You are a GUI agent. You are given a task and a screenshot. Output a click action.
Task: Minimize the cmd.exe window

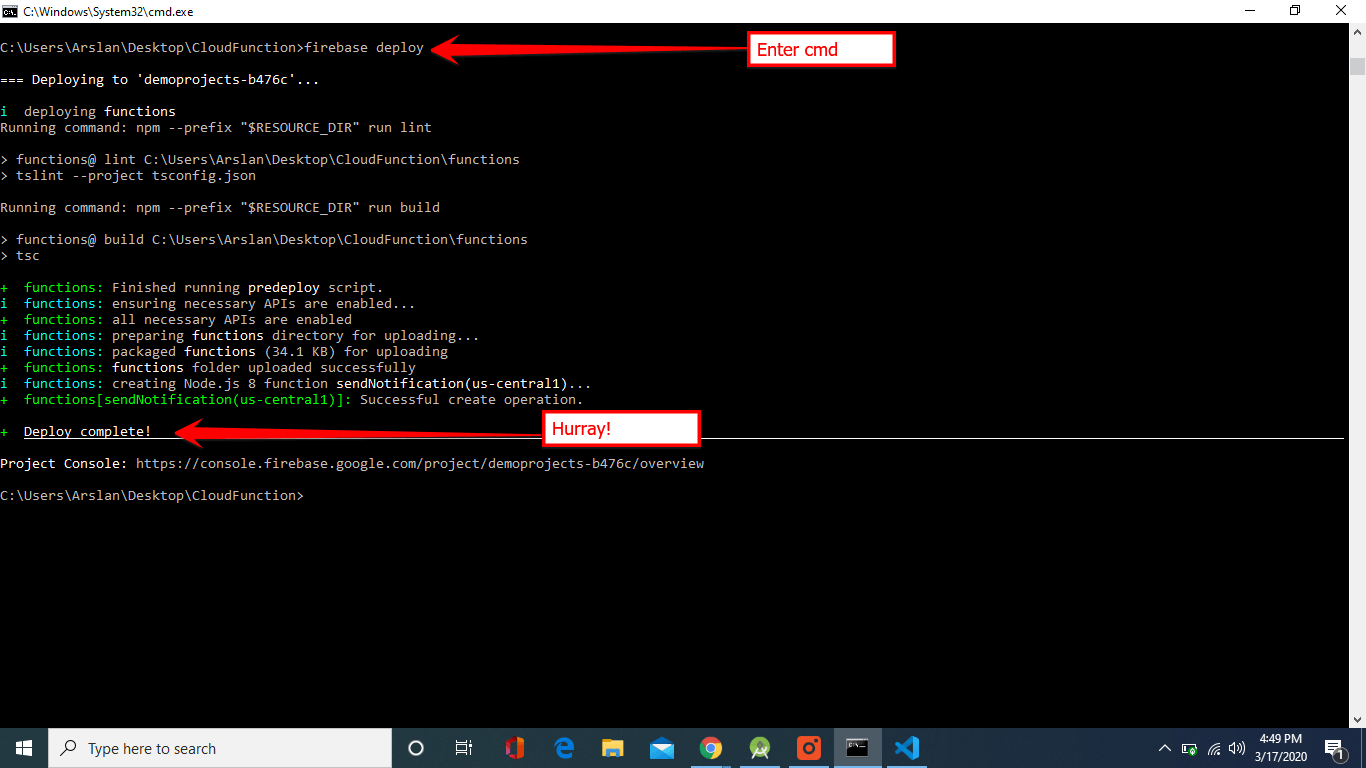click(1250, 11)
